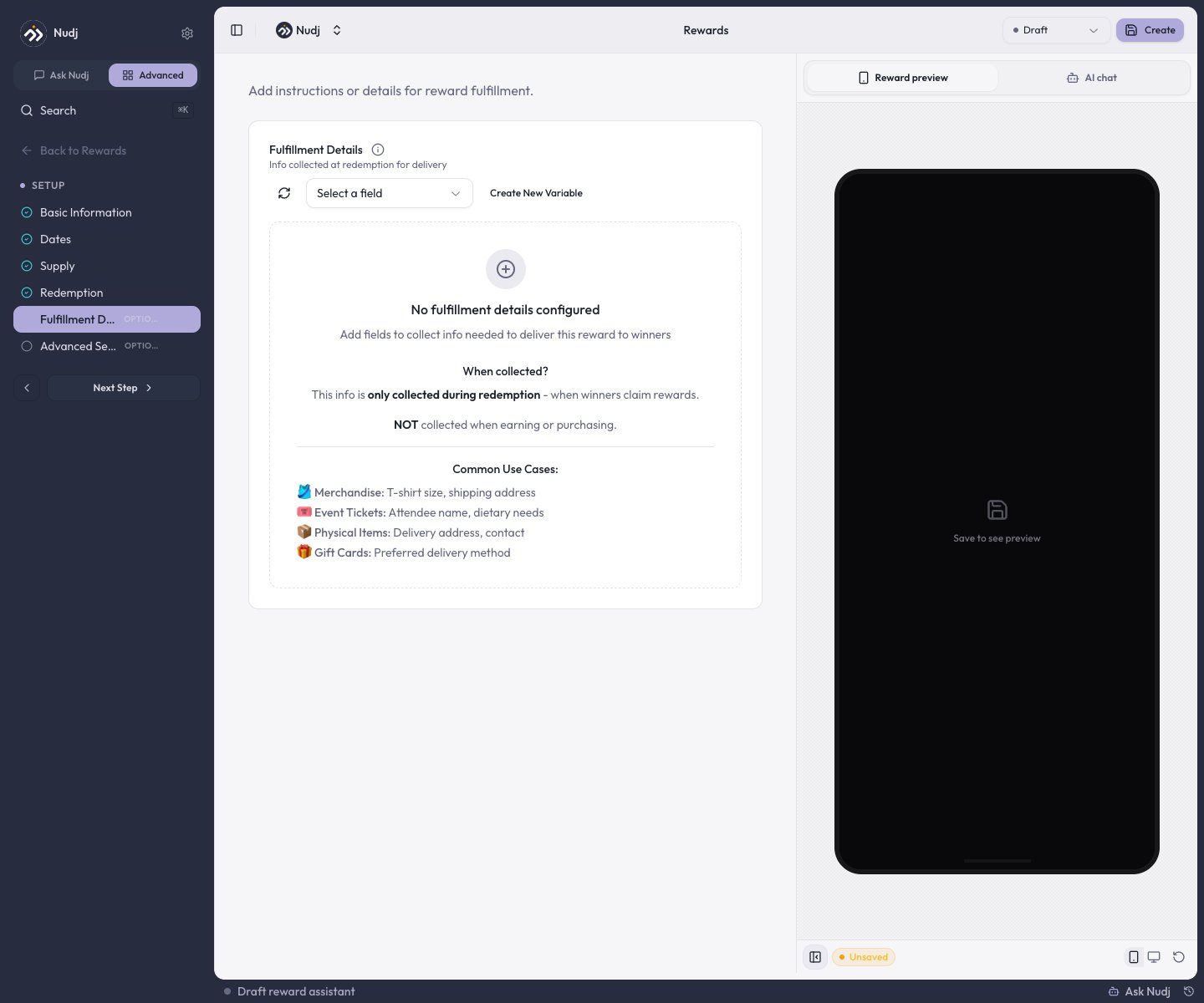Click info icon next to Fulfillment Details

[378, 150]
